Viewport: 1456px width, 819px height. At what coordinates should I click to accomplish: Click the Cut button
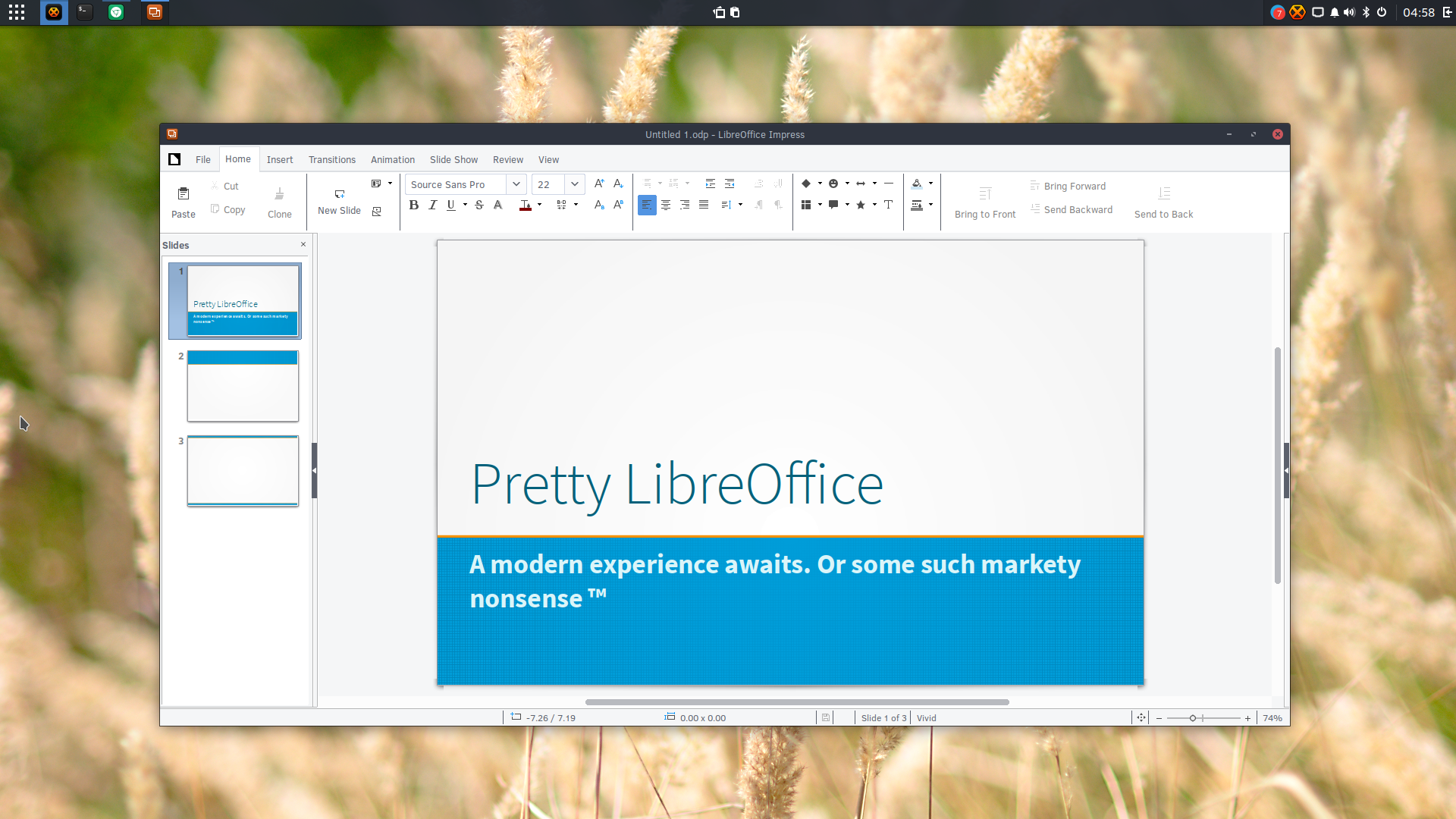point(225,186)
